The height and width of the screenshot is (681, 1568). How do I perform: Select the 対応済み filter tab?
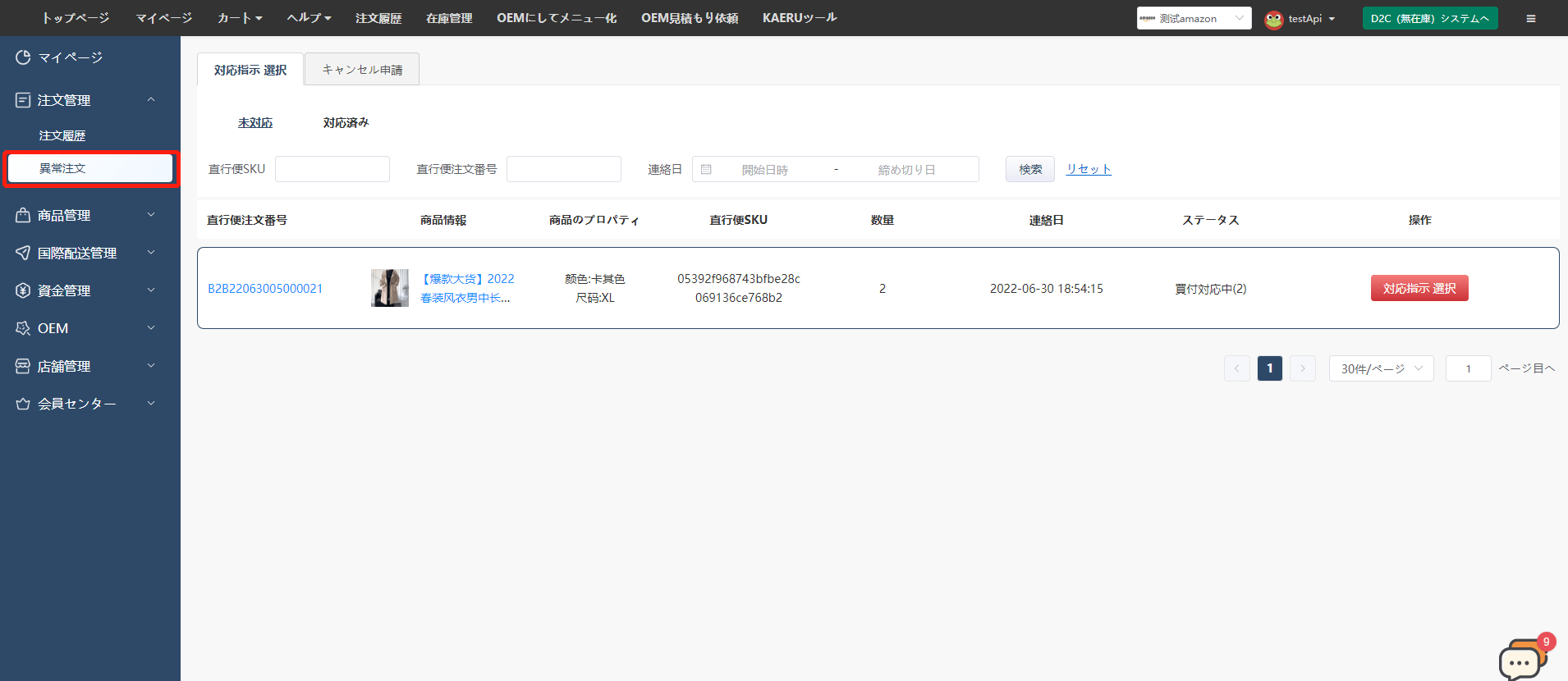pyautogui.click(x=346, y=122)
